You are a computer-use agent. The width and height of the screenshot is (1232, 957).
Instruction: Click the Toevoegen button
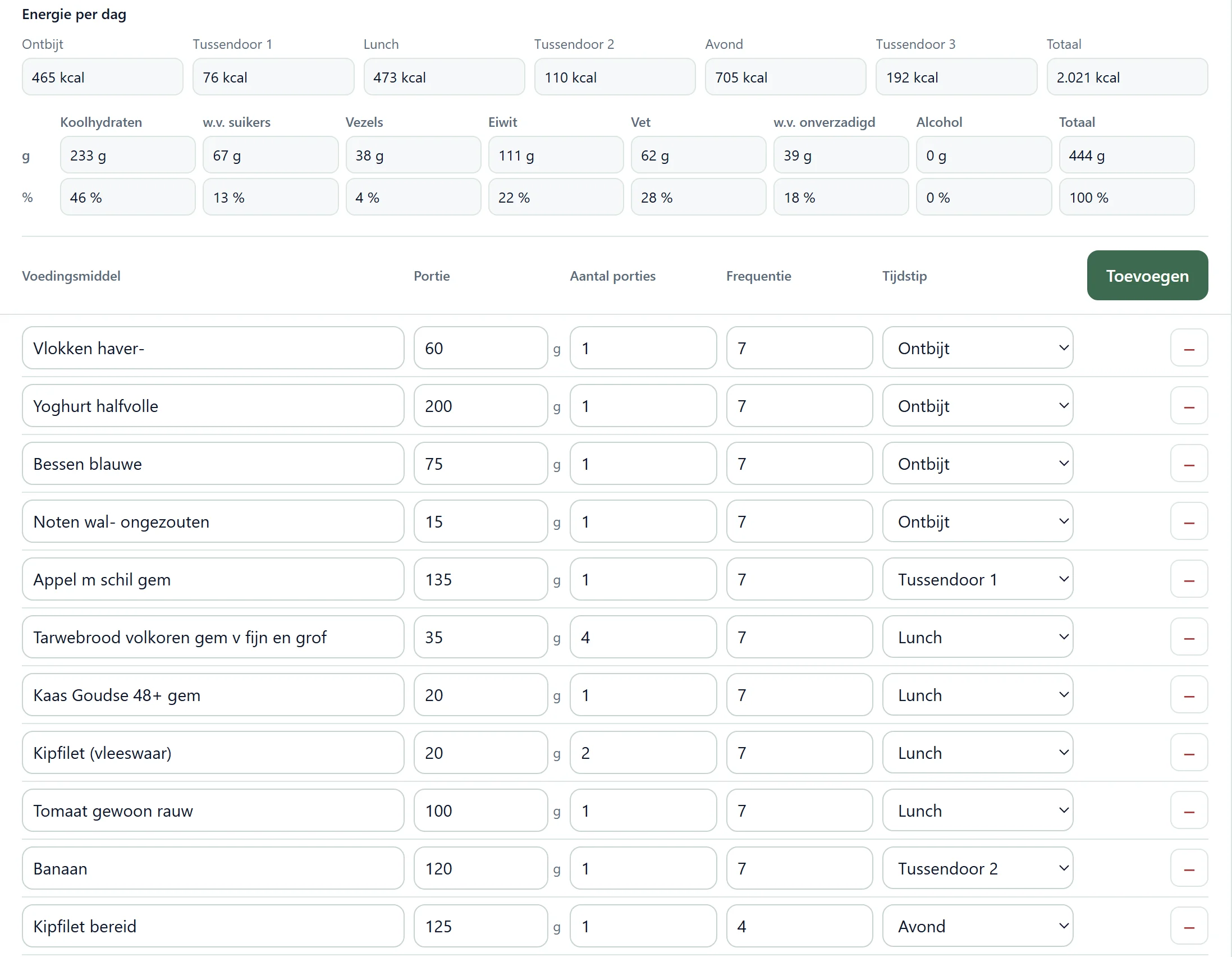1147,276
